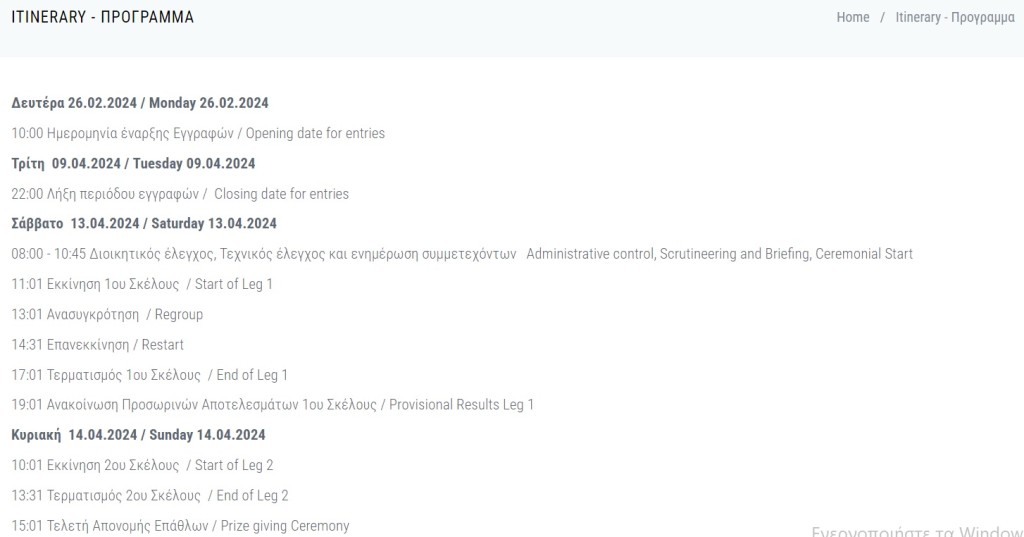Image resolution: width=1024 pixels, height=537 pixels.
Task: Click the Windows activation watermark text
Action: point(917,531)
